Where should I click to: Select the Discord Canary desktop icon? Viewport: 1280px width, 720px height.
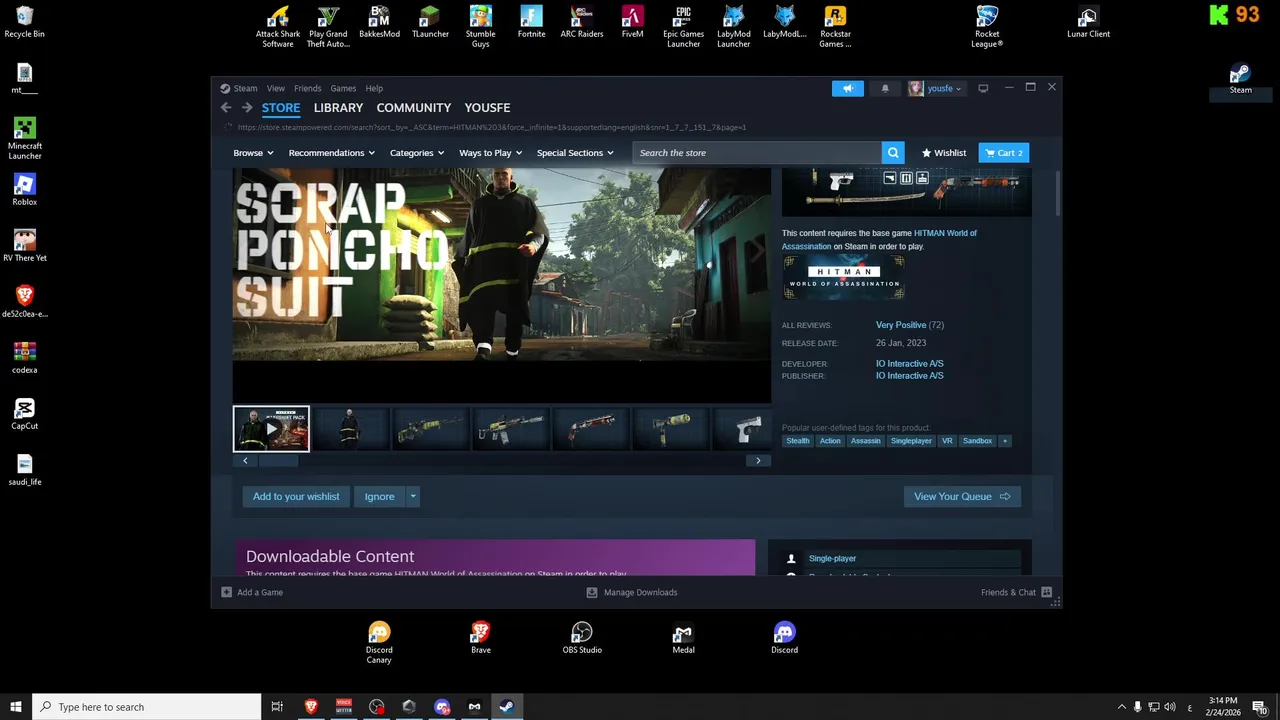379,642
